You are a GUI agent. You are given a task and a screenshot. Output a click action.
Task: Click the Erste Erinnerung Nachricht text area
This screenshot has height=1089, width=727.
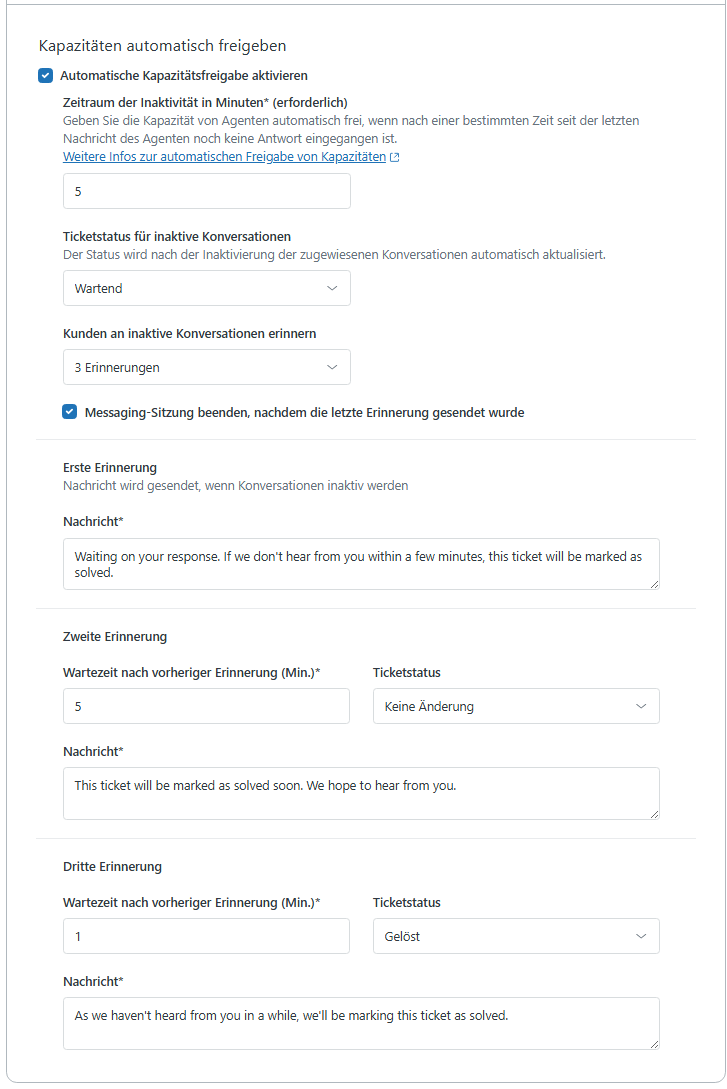tap(360, 564)
